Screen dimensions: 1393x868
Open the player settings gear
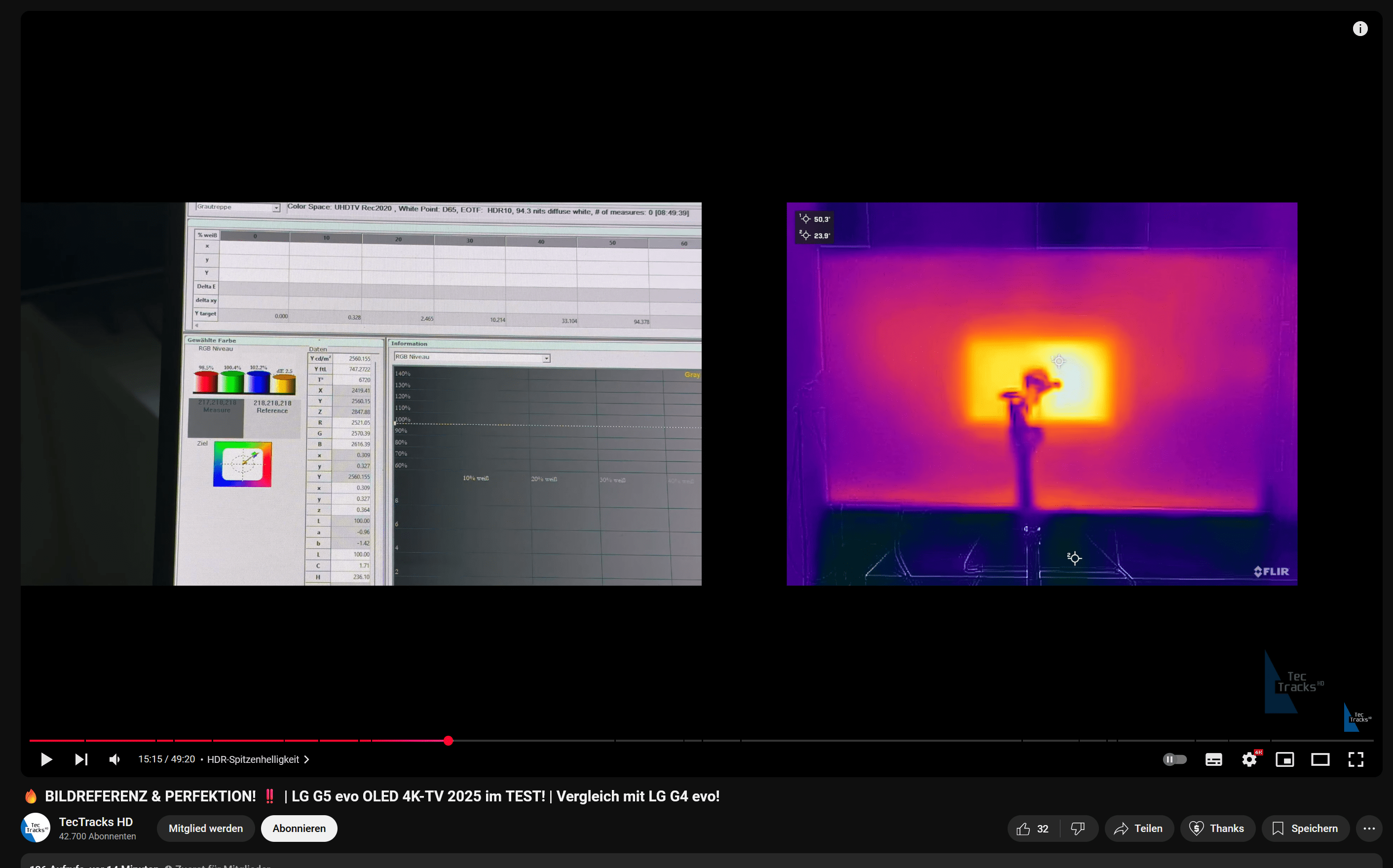(1249, 759)
